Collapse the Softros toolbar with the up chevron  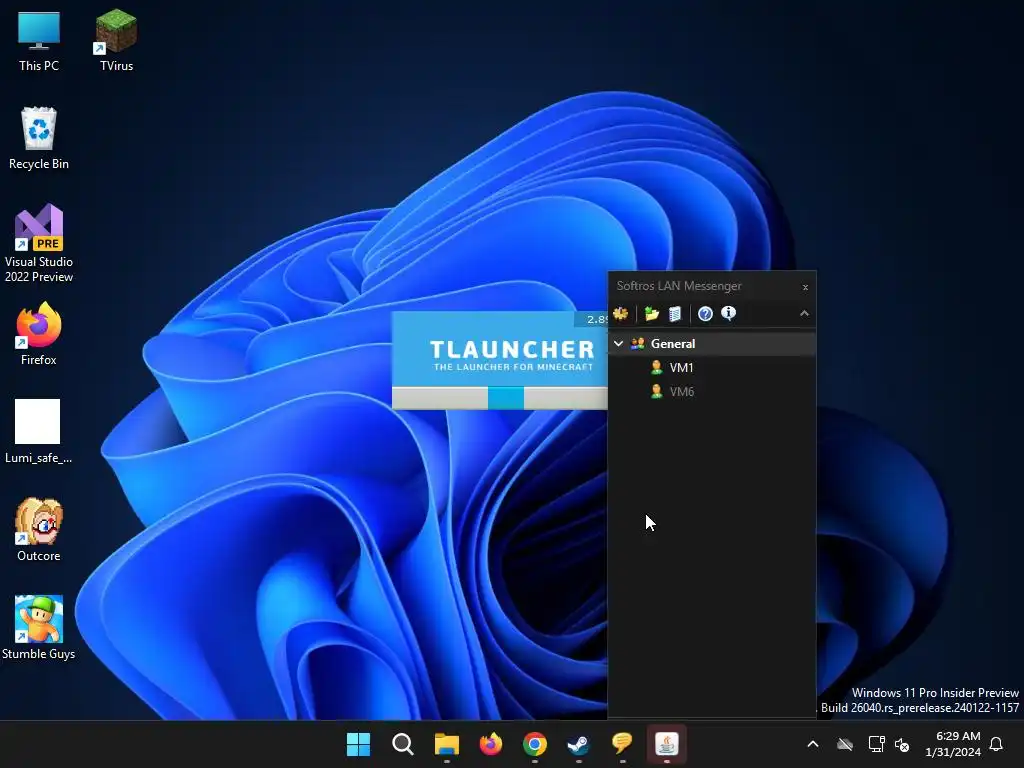coord(805,314)
